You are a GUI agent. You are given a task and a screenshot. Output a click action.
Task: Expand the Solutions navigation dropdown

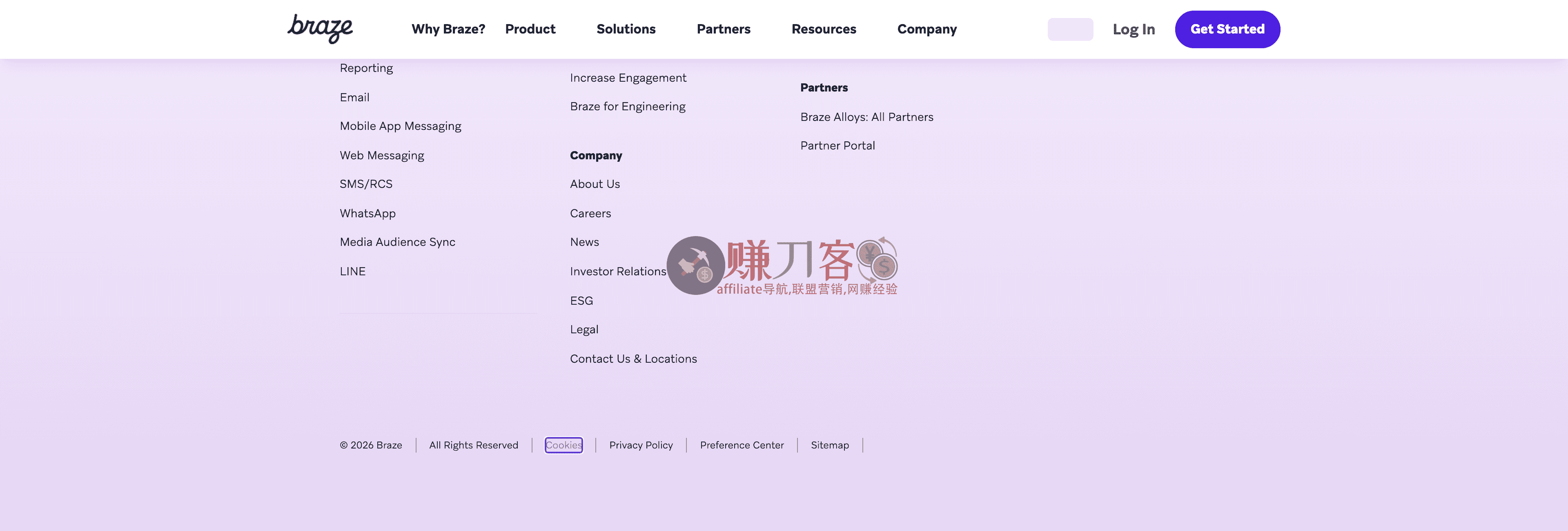(626, 29)
